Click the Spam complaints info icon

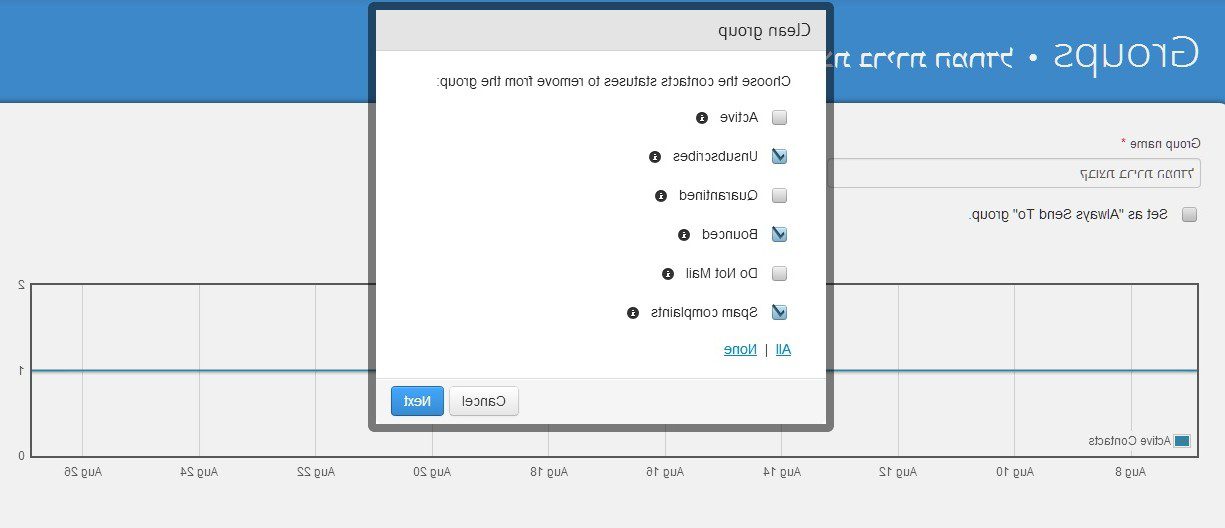[x=632, y=312]
